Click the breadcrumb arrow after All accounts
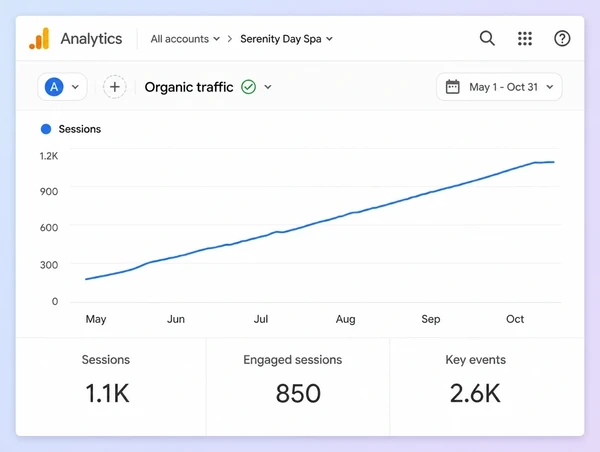This screenshot has width=600, height=452. pyautogui.click(x=230, y=39)
